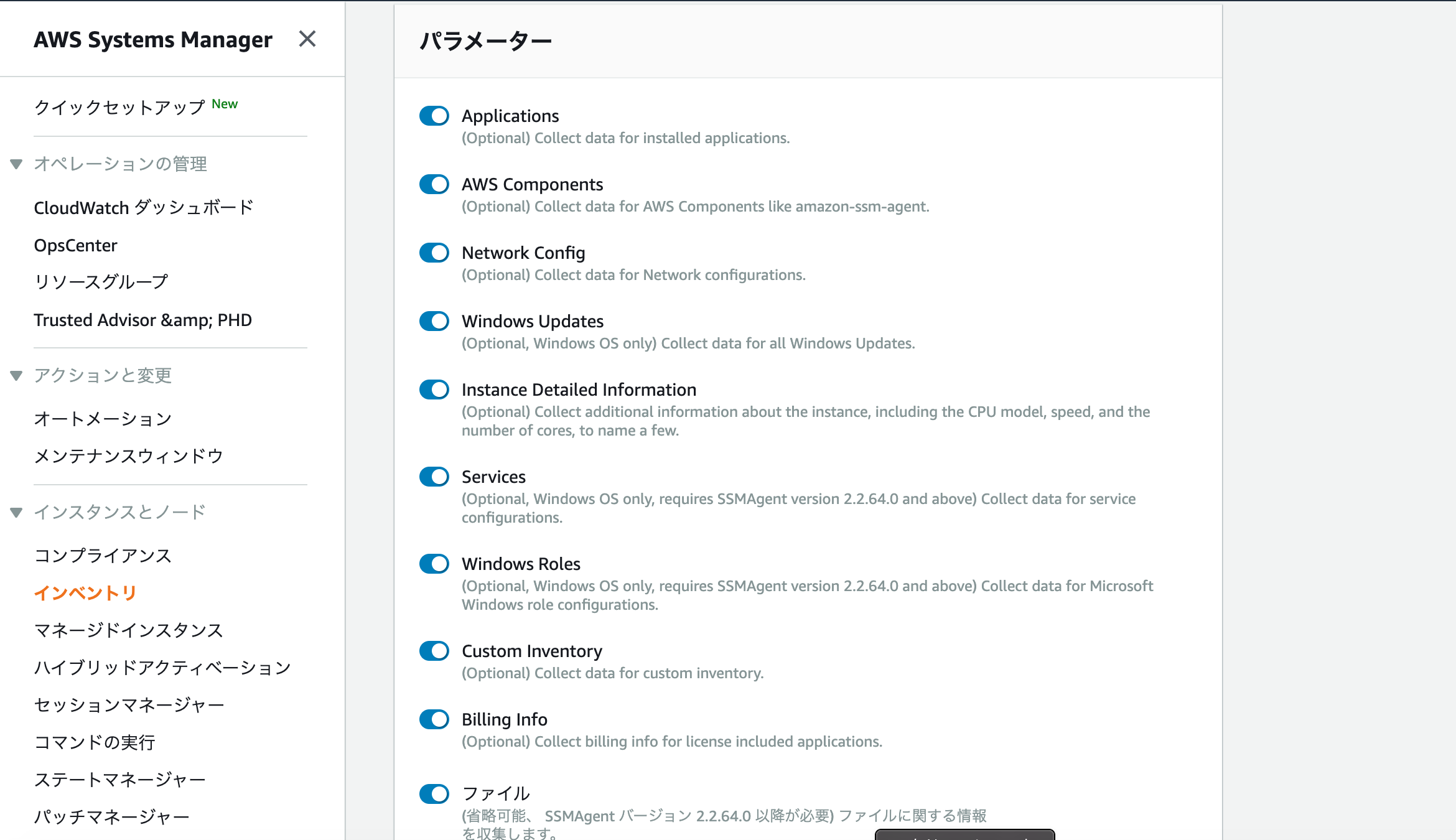The height and width of the screenshot is (840, 1456).
Task: Click the AWS Components parameter label
Action: point(532,184)
